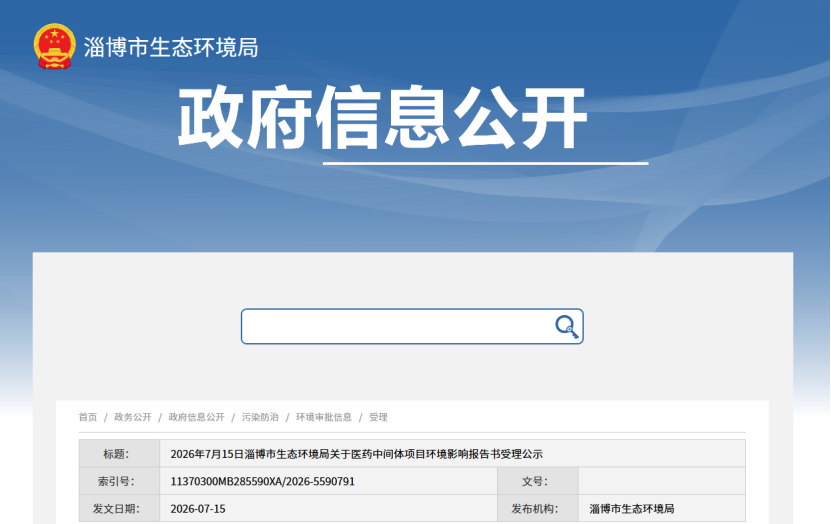Image resolution: width=831 pixels, height=524 pixels.
Task: Click the 政府信息公开 banner heading
Action: click(x=383, y=117)
